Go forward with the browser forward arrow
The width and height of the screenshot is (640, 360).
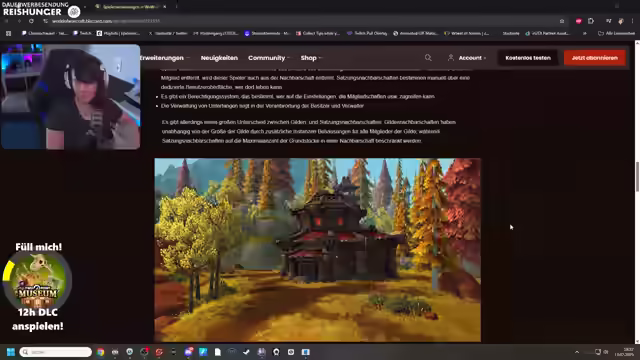(x=19, y=21)
